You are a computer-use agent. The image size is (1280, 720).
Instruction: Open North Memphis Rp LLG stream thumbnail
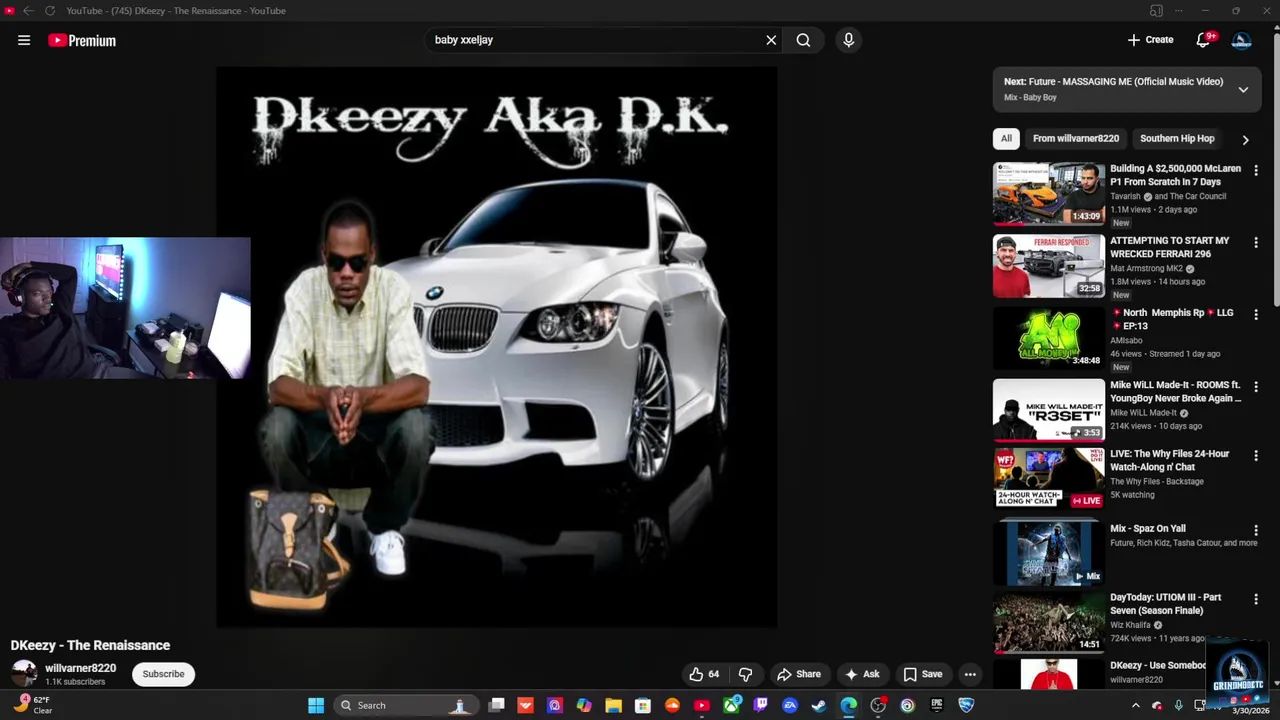tap(1049, 338)
